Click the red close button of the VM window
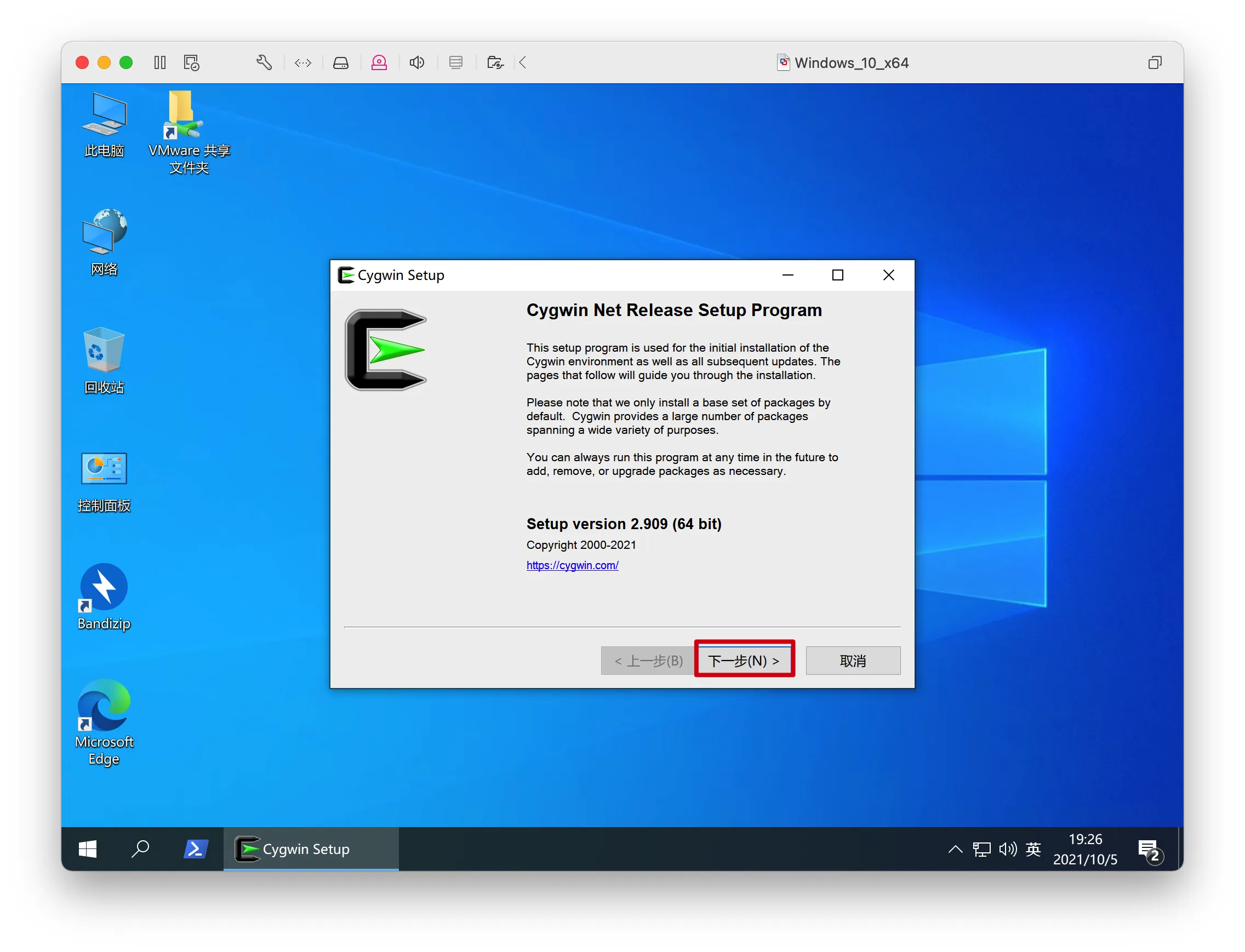 82,62
